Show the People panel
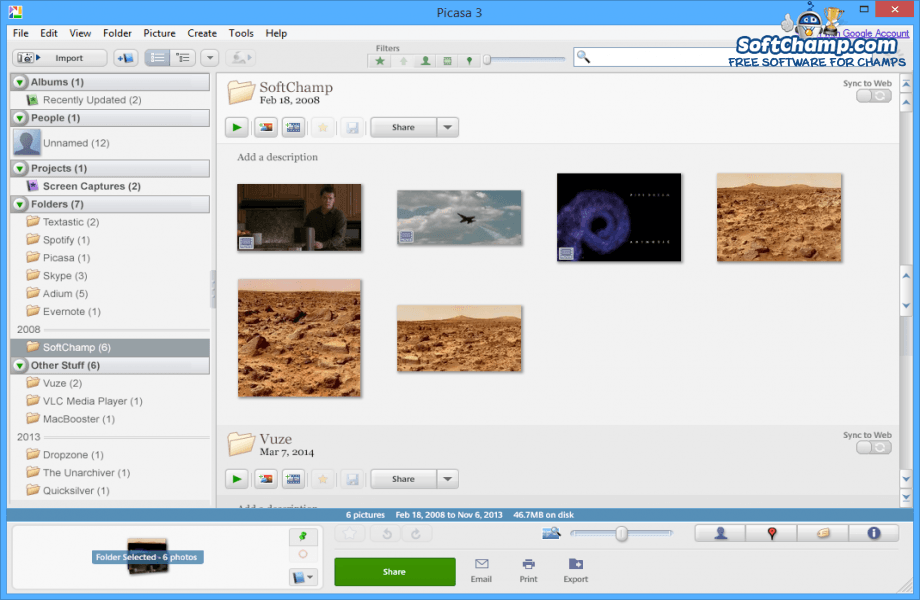 [x=721, y=533]
